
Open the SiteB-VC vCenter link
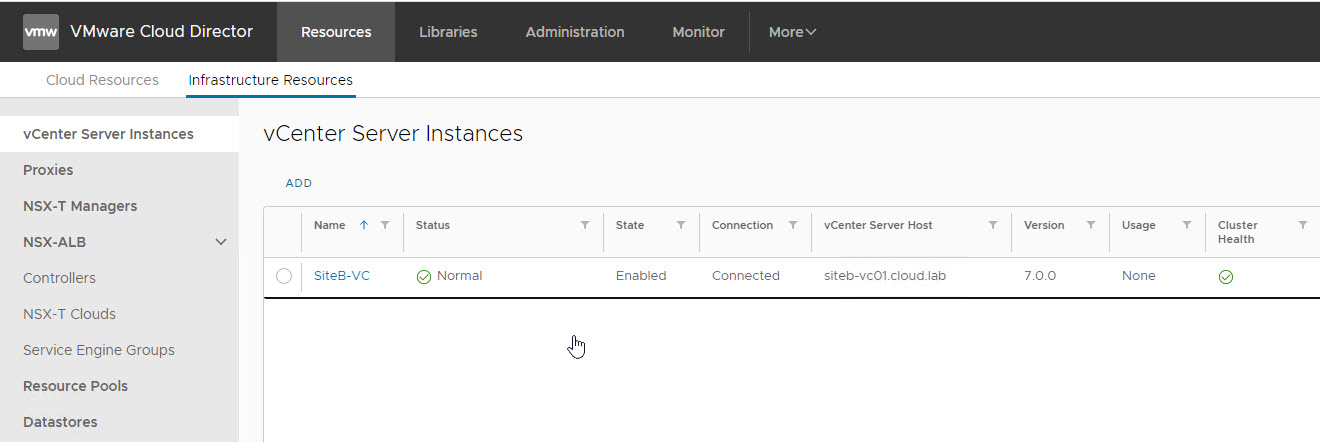342,276
